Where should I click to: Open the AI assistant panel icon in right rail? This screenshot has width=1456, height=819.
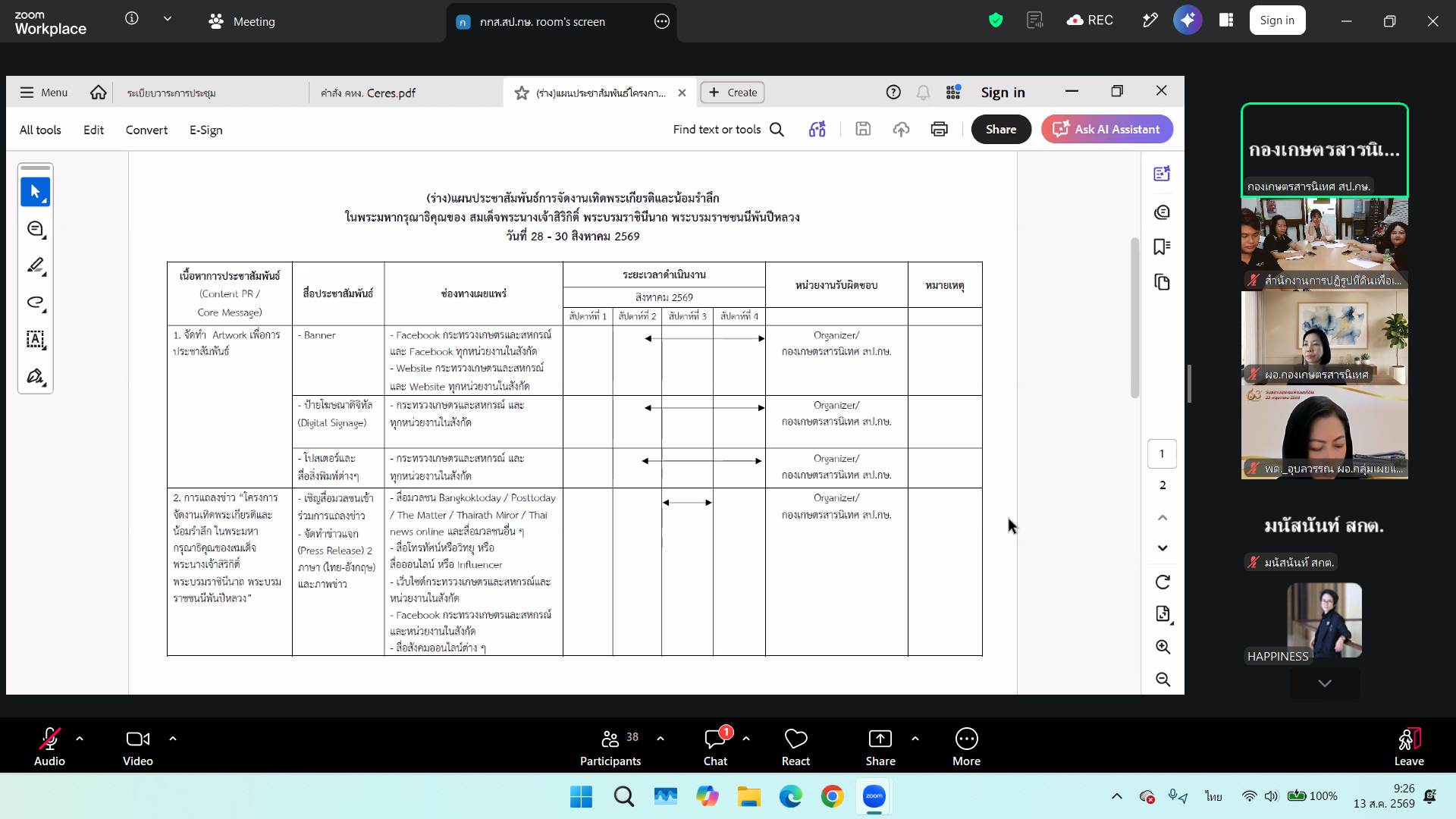[x=1162, y=174]
